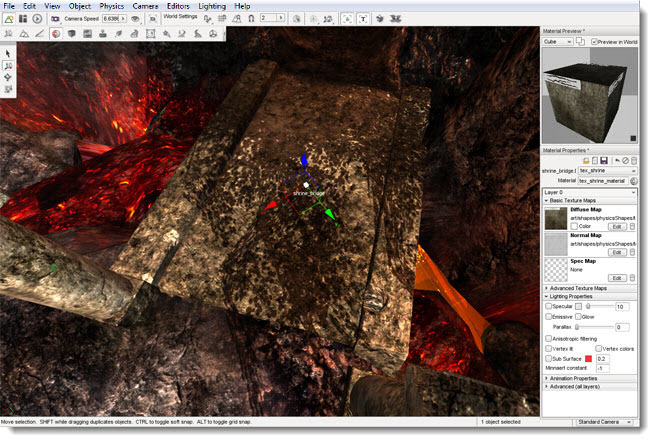Save the material with the floppy disk icon

click(x=604, y=161)
